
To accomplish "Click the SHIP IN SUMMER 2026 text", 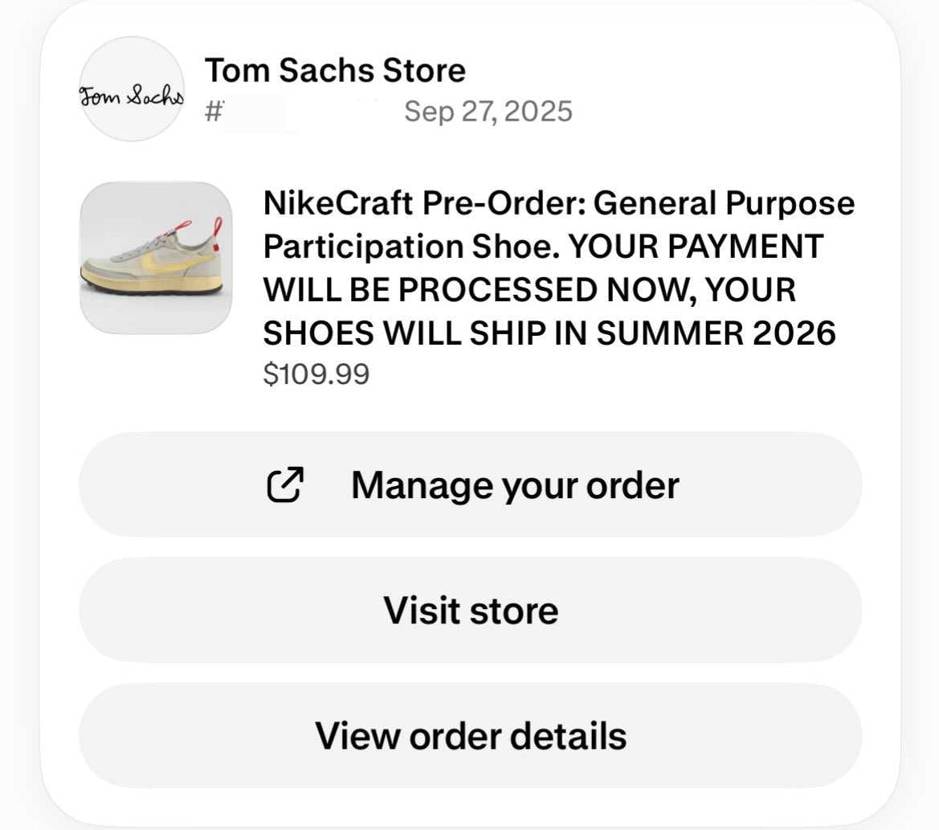I will [x=653, y=332].
